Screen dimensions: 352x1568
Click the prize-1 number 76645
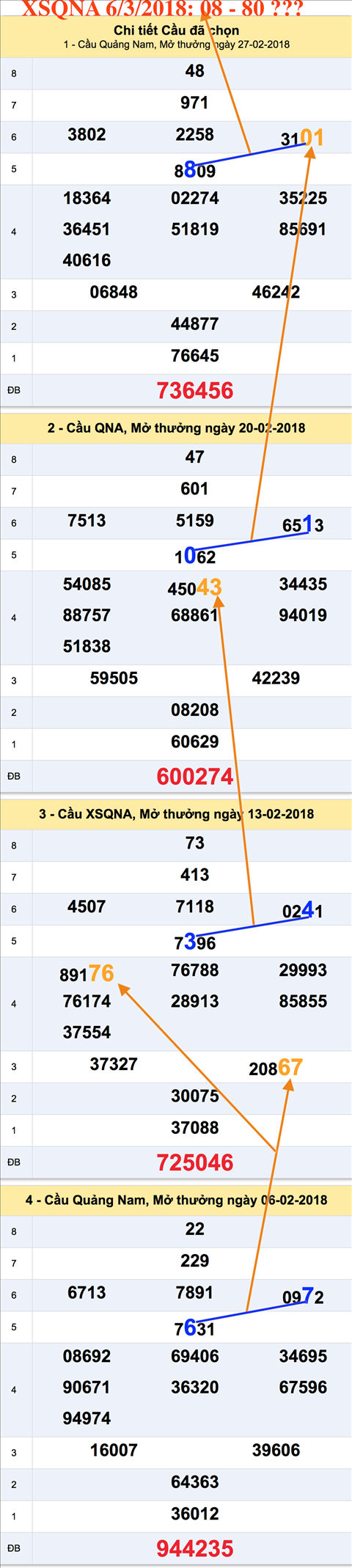(195, 356)
